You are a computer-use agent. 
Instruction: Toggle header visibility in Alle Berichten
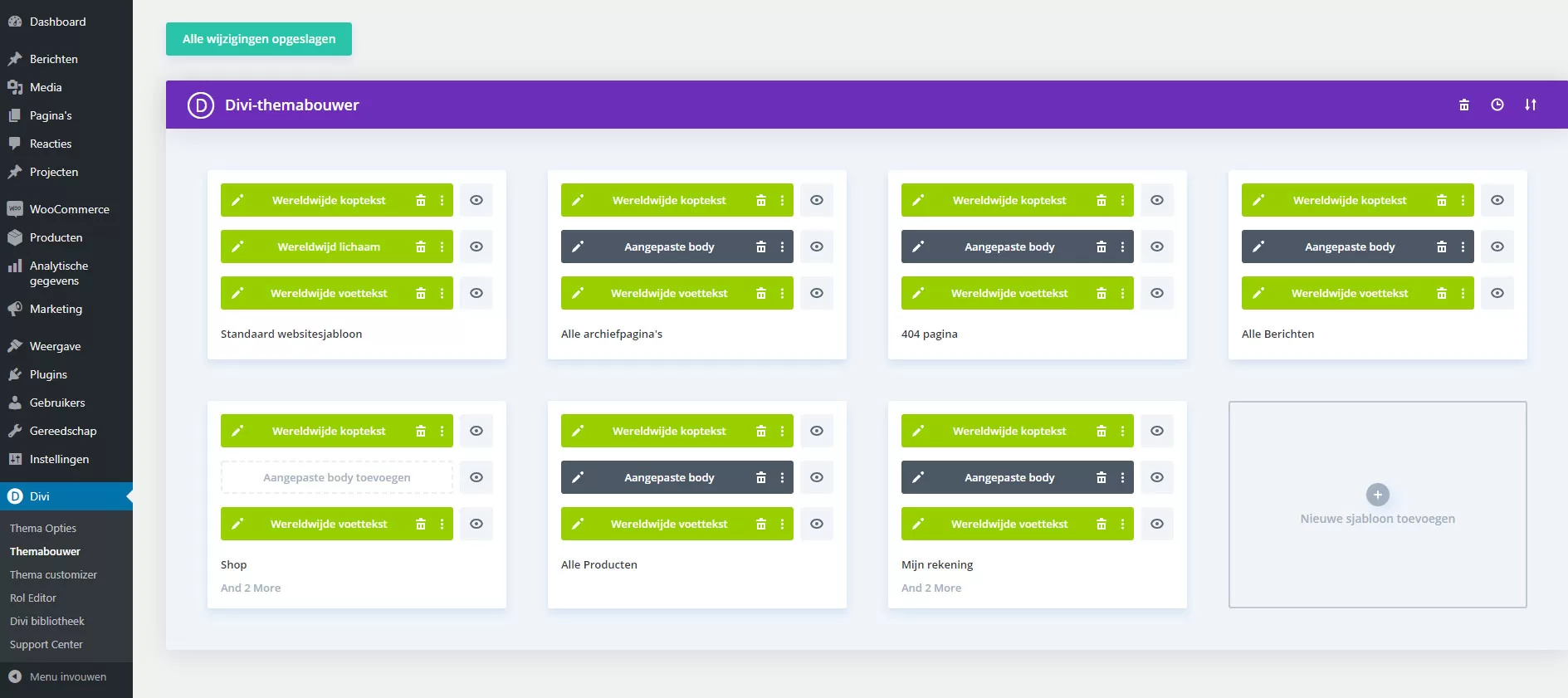[x=1497, y=200]
